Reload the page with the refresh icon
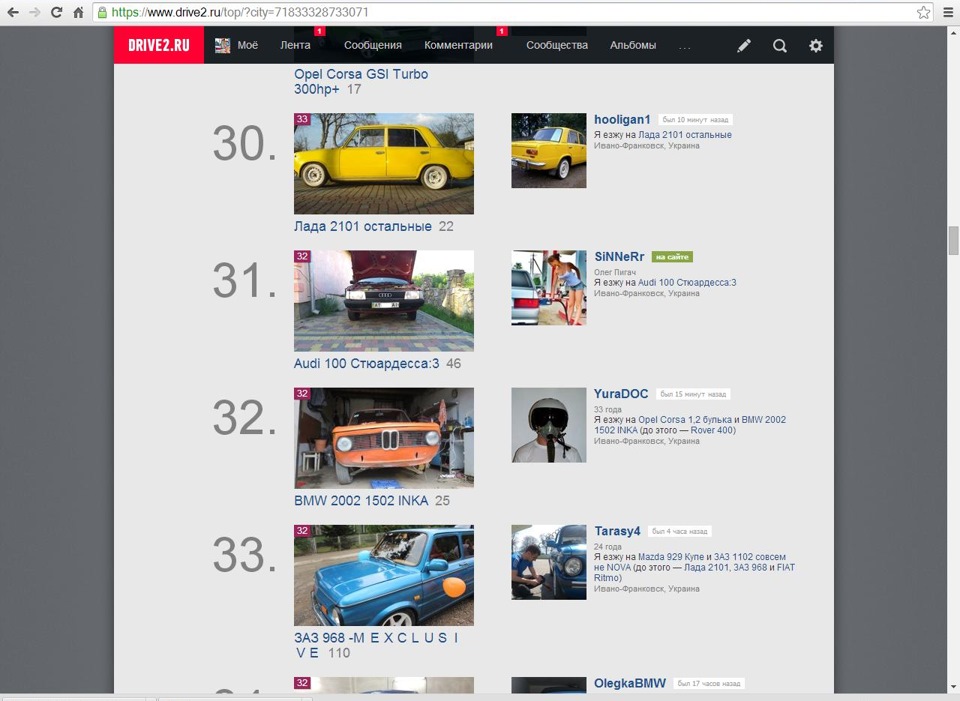This screenshot has height=701, width=960. pos(56,12)
